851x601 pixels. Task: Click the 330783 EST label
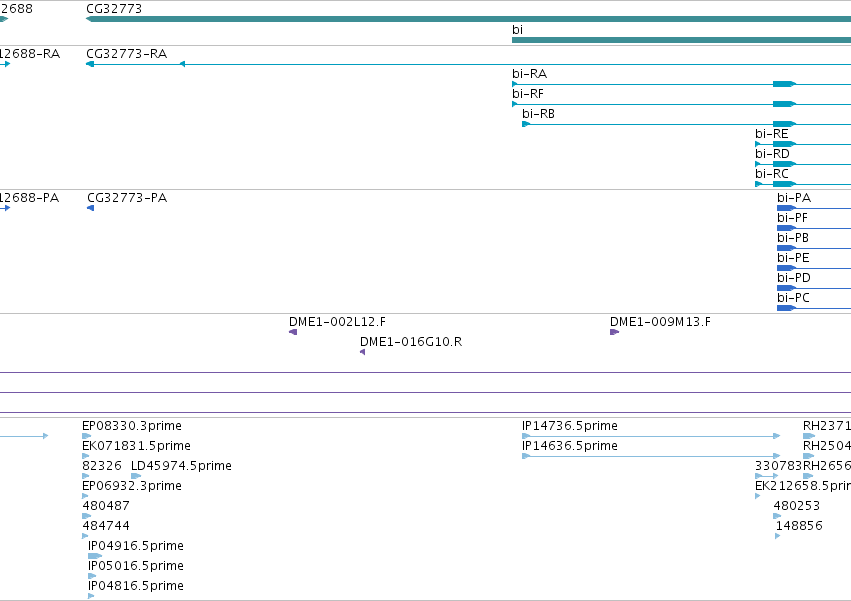click(778, 466)
